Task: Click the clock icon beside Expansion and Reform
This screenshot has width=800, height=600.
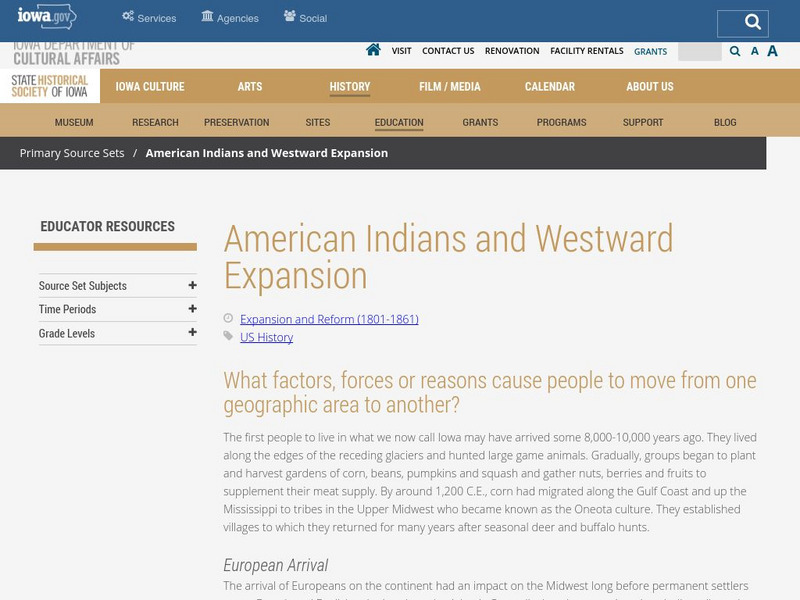Action: 228,317
